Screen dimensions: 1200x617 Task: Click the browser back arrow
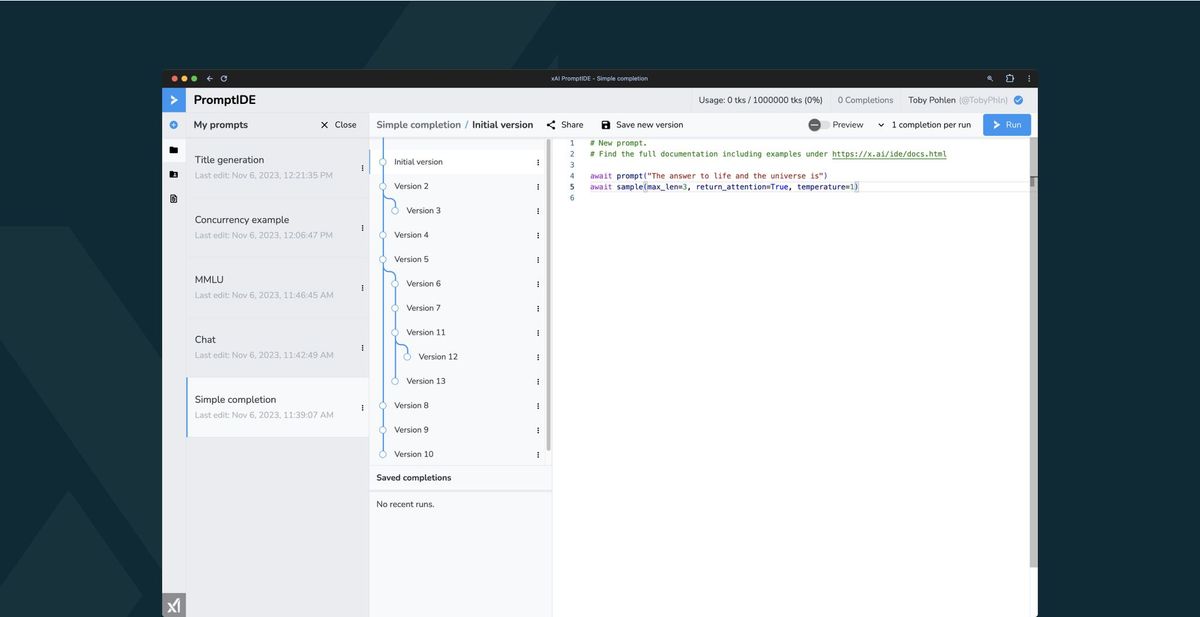tap(209, 78)
